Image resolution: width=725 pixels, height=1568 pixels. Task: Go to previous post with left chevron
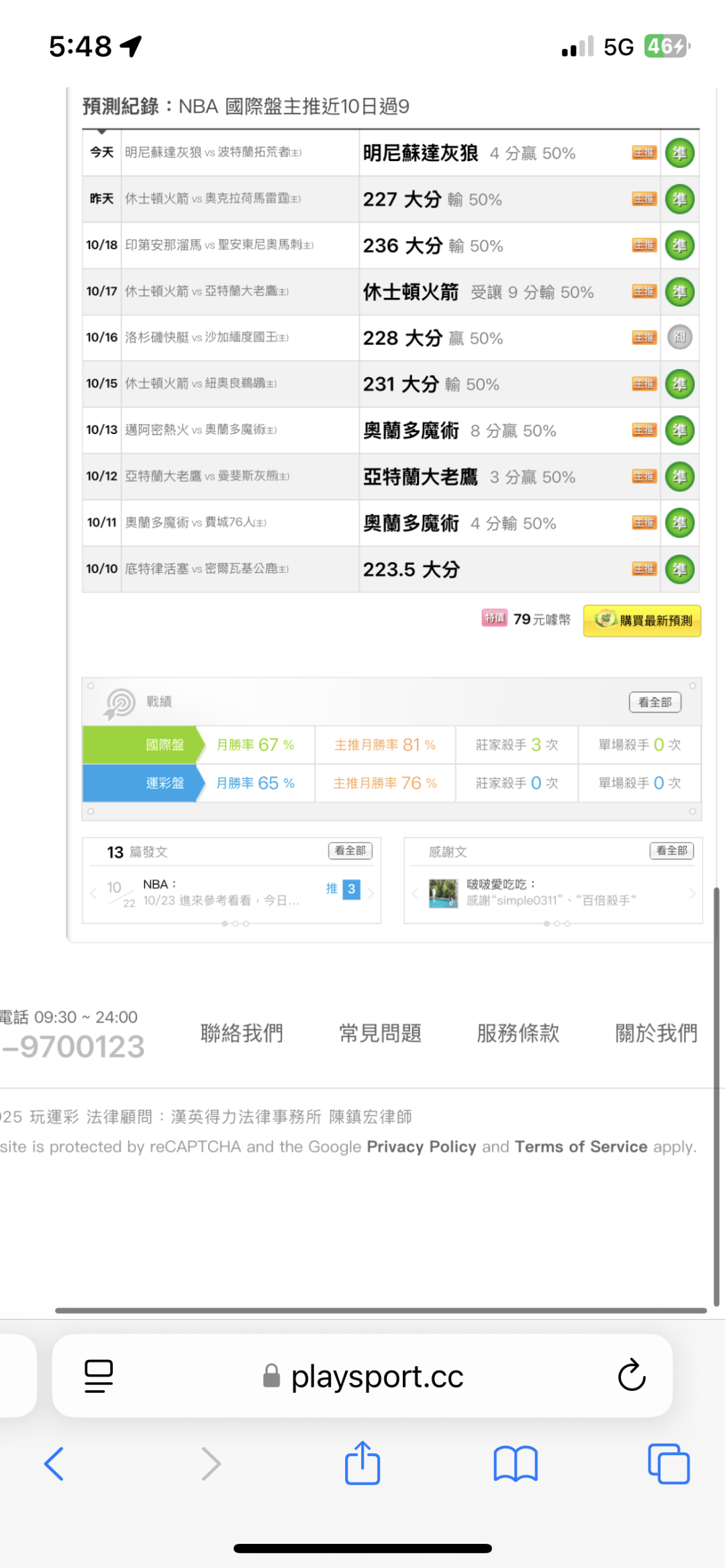(x=93, y=893)
